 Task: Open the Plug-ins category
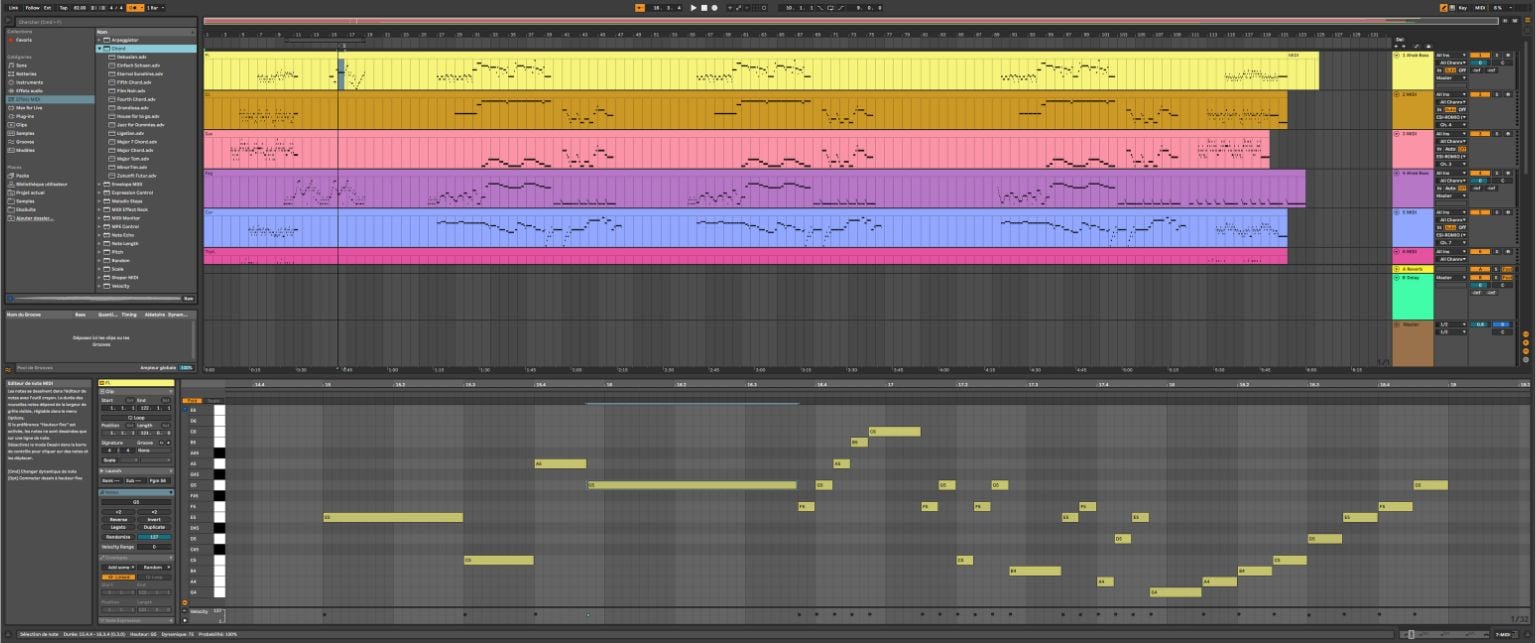point(25,116)
